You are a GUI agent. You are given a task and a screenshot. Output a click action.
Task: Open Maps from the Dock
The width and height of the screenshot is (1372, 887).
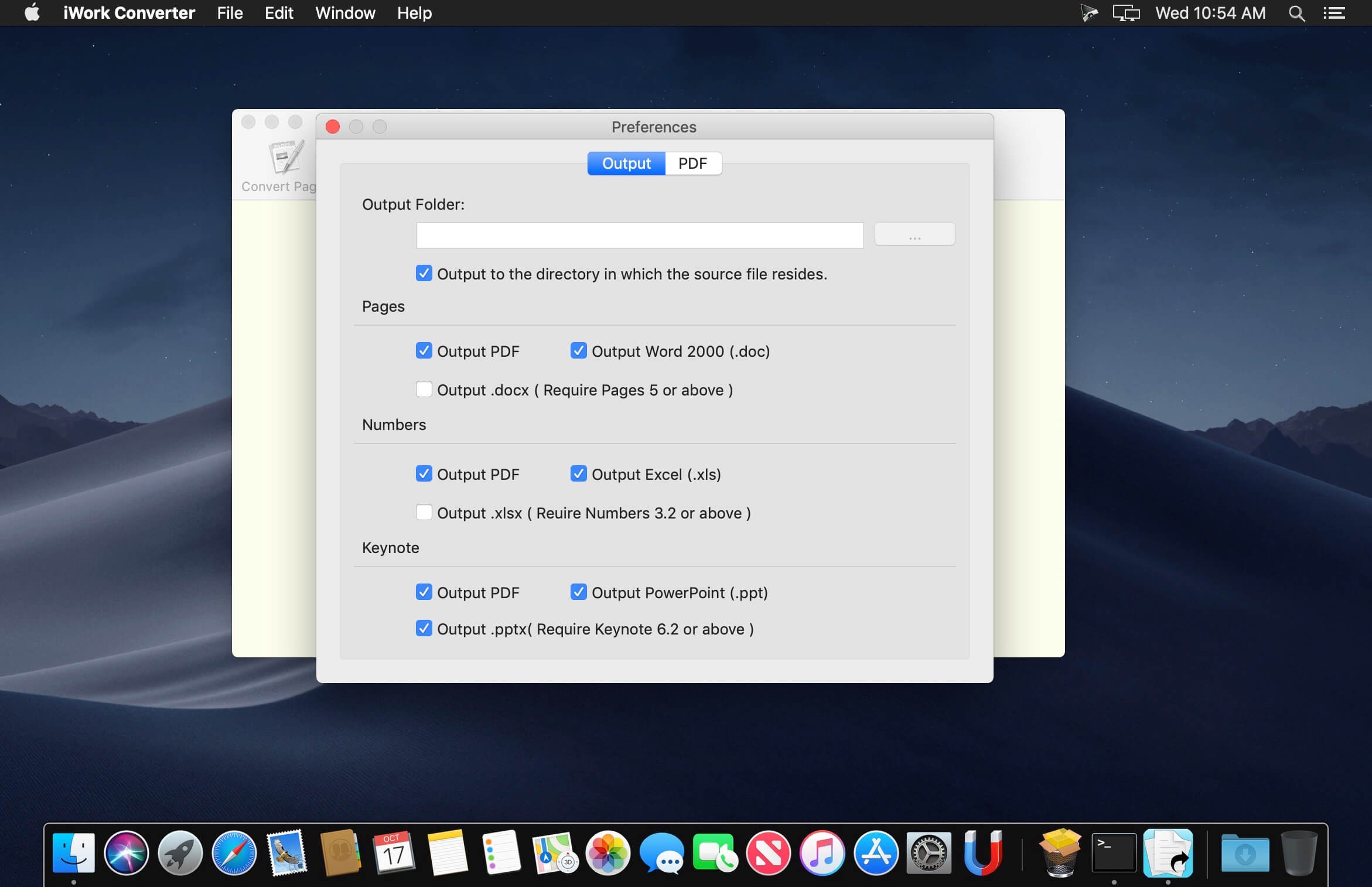(x=554, y=855)
